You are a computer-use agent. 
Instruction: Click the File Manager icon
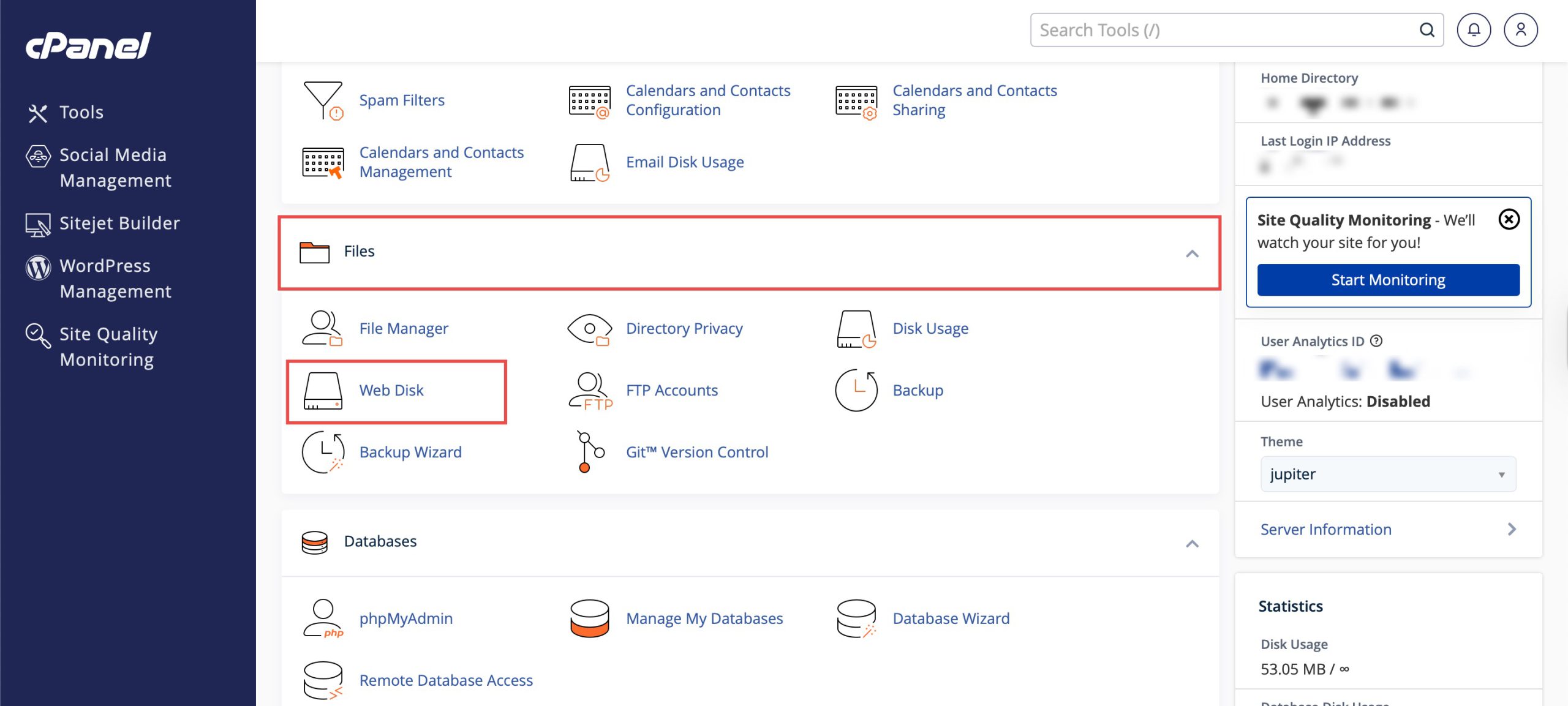tap(323, 329)
